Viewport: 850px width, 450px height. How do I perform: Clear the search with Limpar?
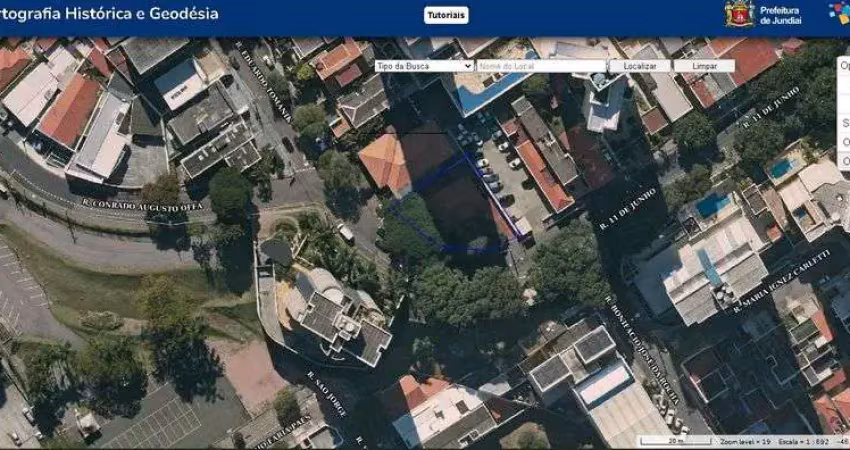[703, 66]
